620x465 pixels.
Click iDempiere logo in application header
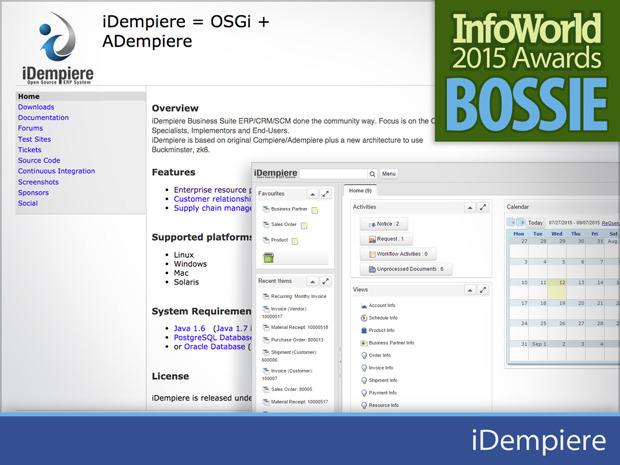pyautogui.click(x=276, y=174)
